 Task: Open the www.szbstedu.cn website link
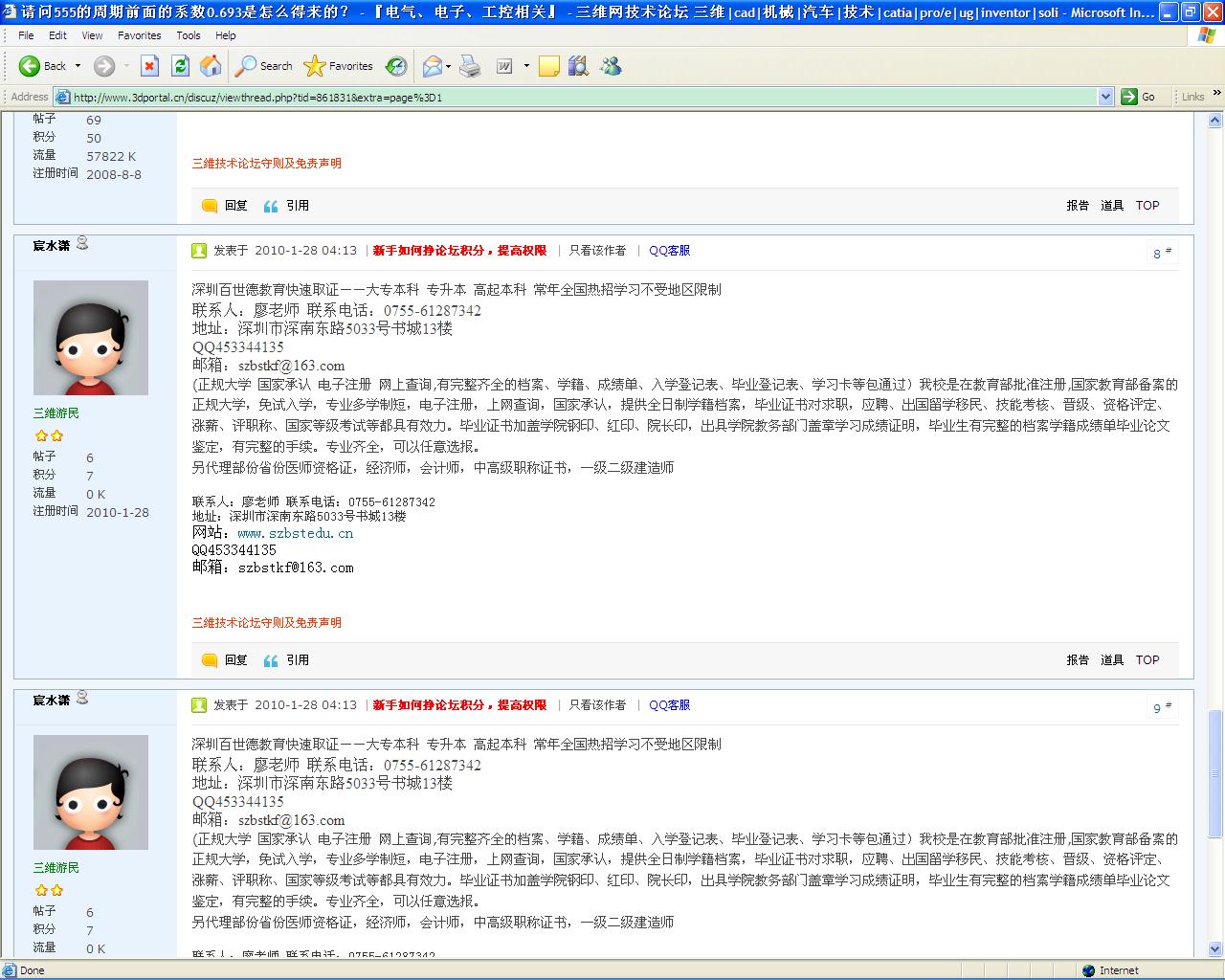[295, 533]
